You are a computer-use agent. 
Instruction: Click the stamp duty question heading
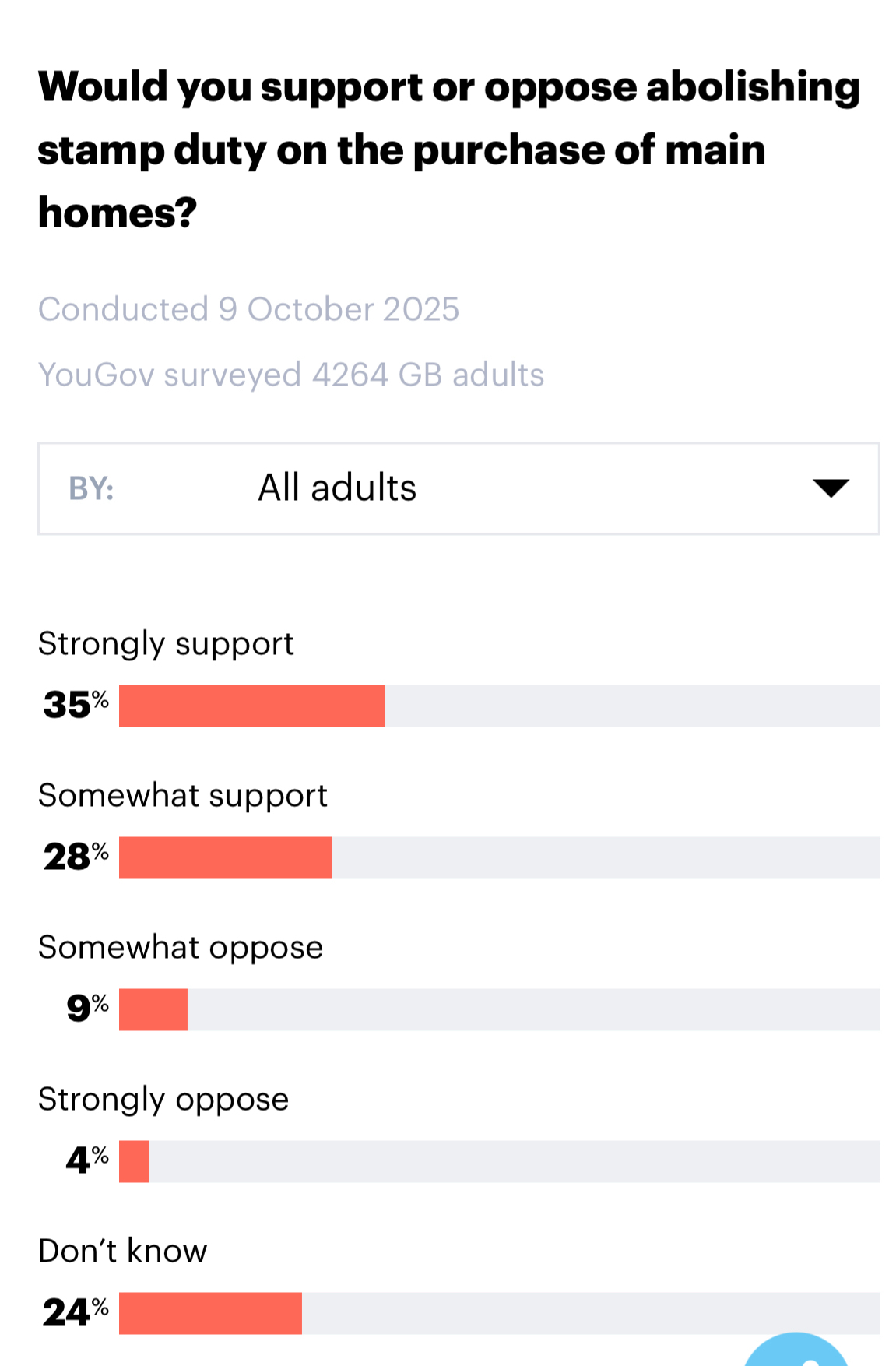tap(448, 149)
